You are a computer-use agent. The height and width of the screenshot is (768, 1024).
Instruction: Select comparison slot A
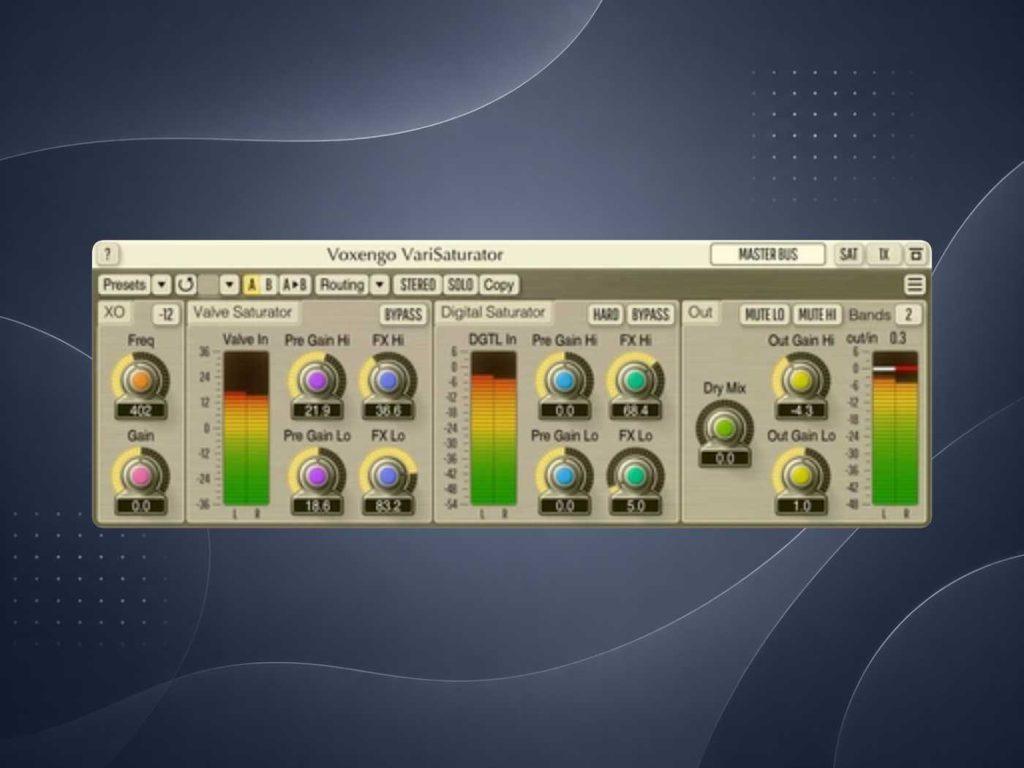click(x=252, y=285)
